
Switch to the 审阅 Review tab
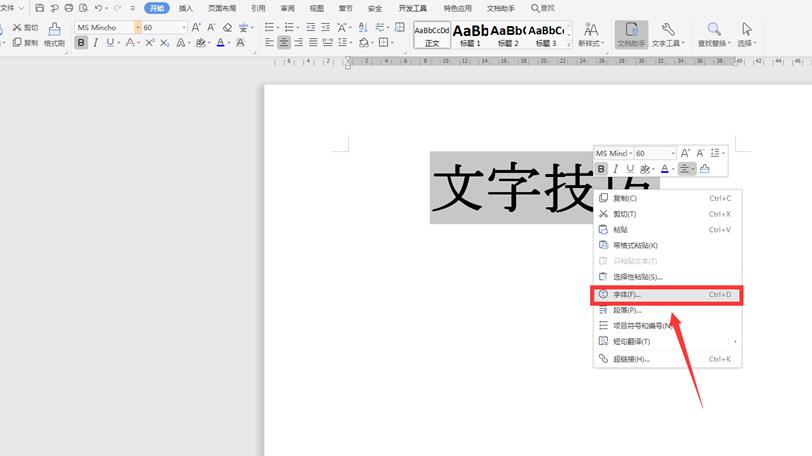[287, 8]
